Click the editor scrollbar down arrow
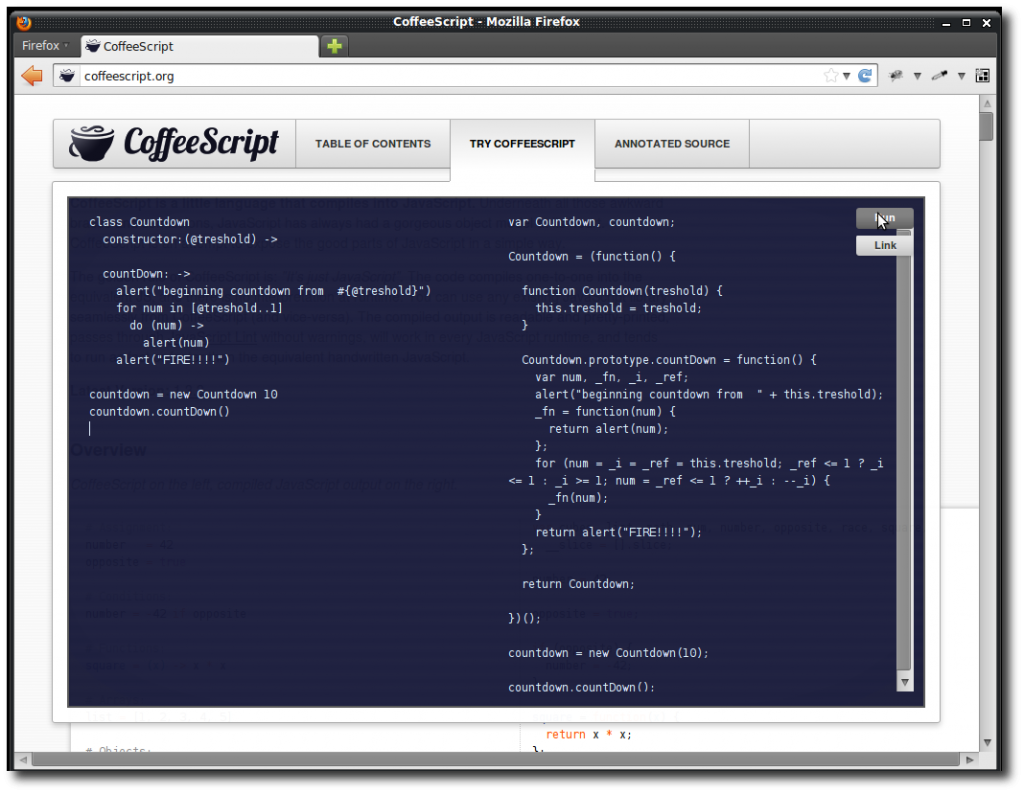The height and width of the screenshot is (793, 1024). (x=905, y=682)
